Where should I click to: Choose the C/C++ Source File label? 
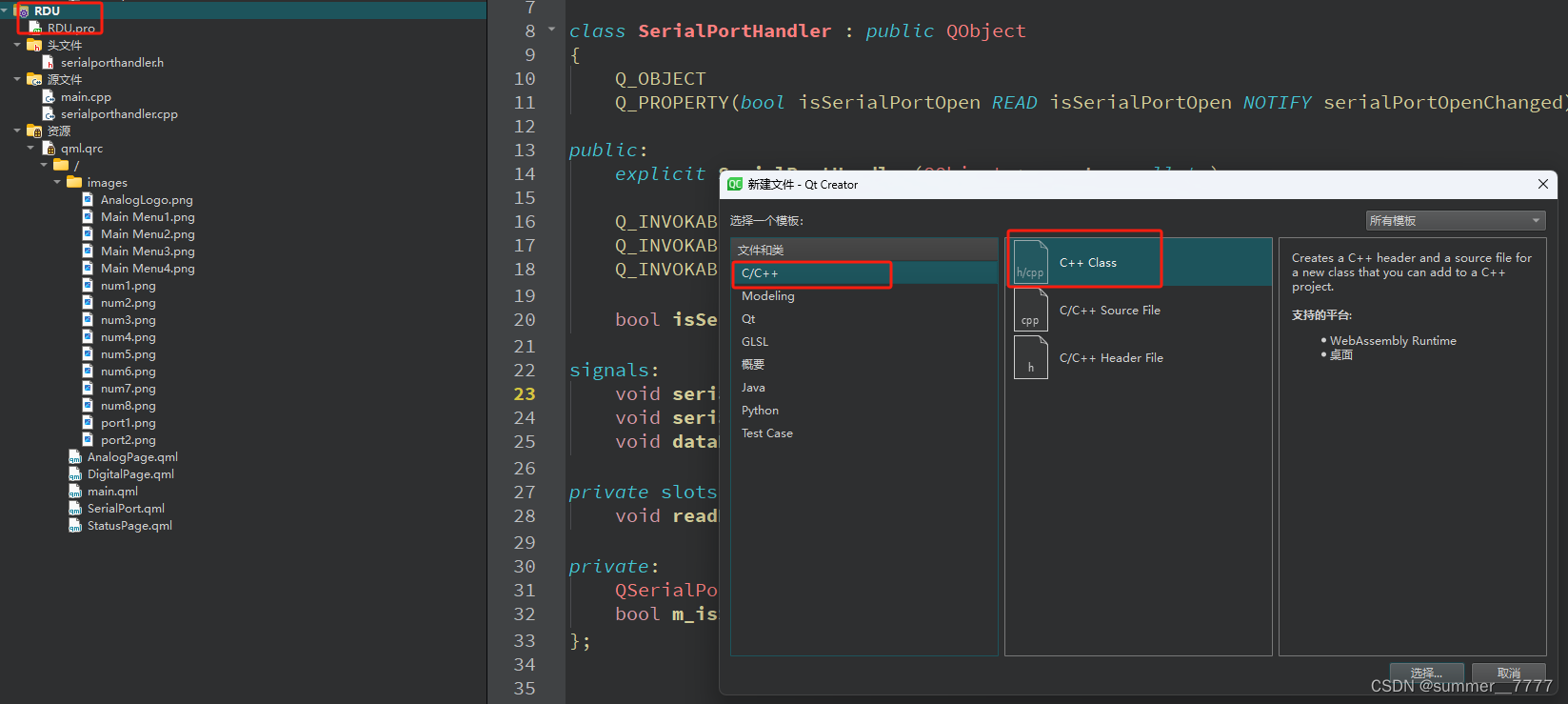pos(1110,311)
